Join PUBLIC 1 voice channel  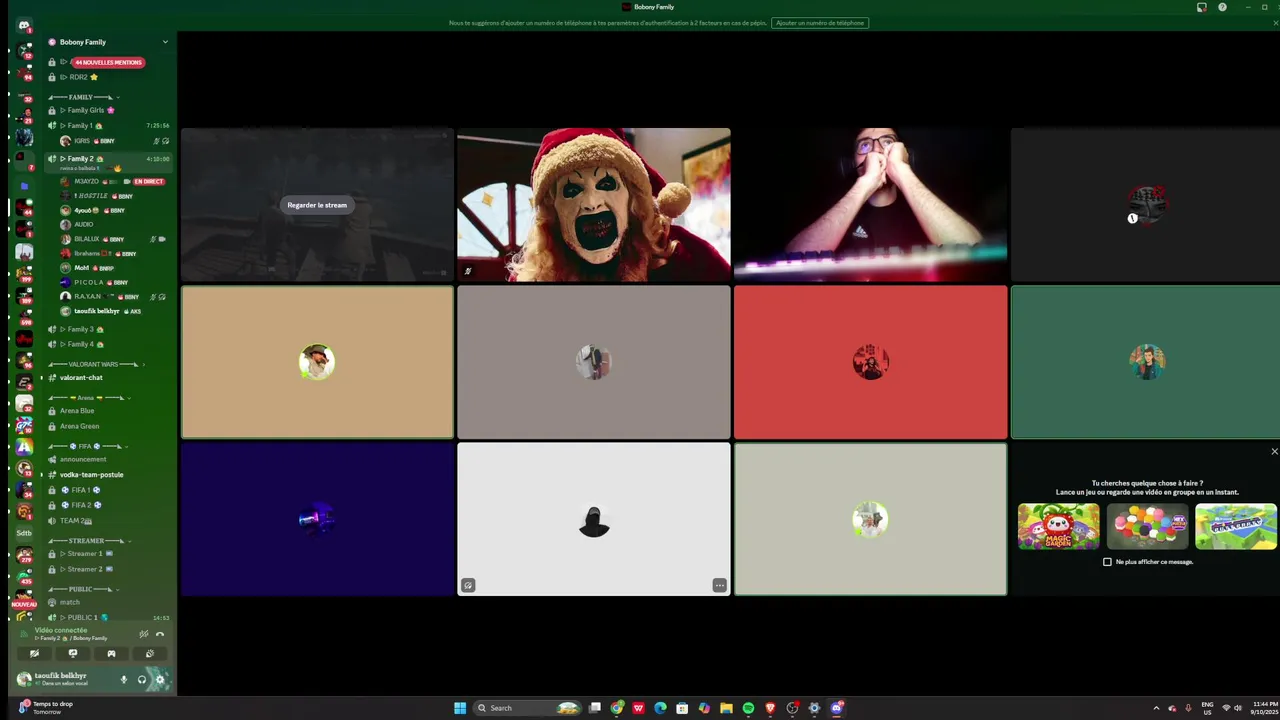click(x=108, y=617)
